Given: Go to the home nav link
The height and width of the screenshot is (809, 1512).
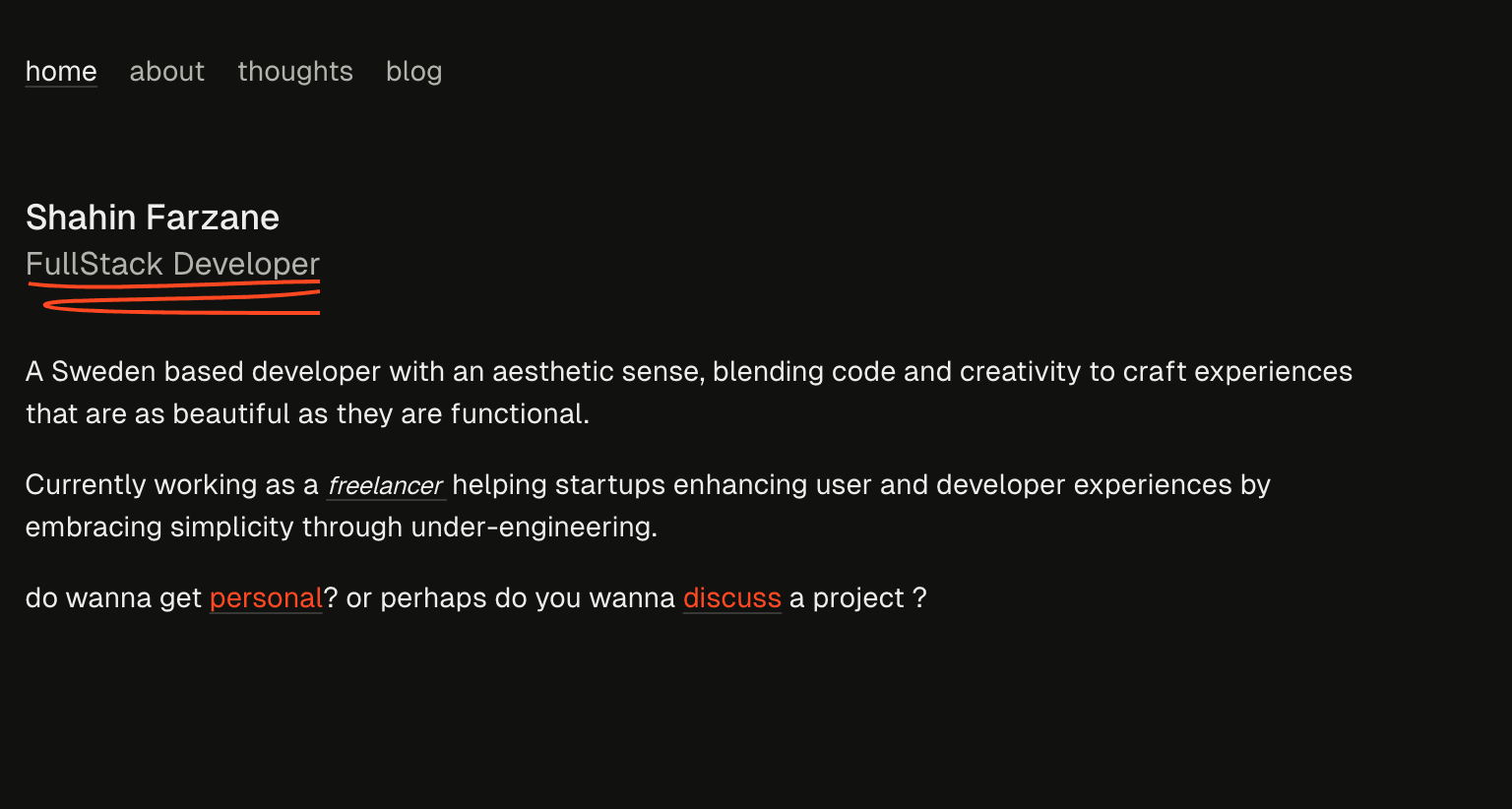Looking at the screenshot, I should click(61, 72).
